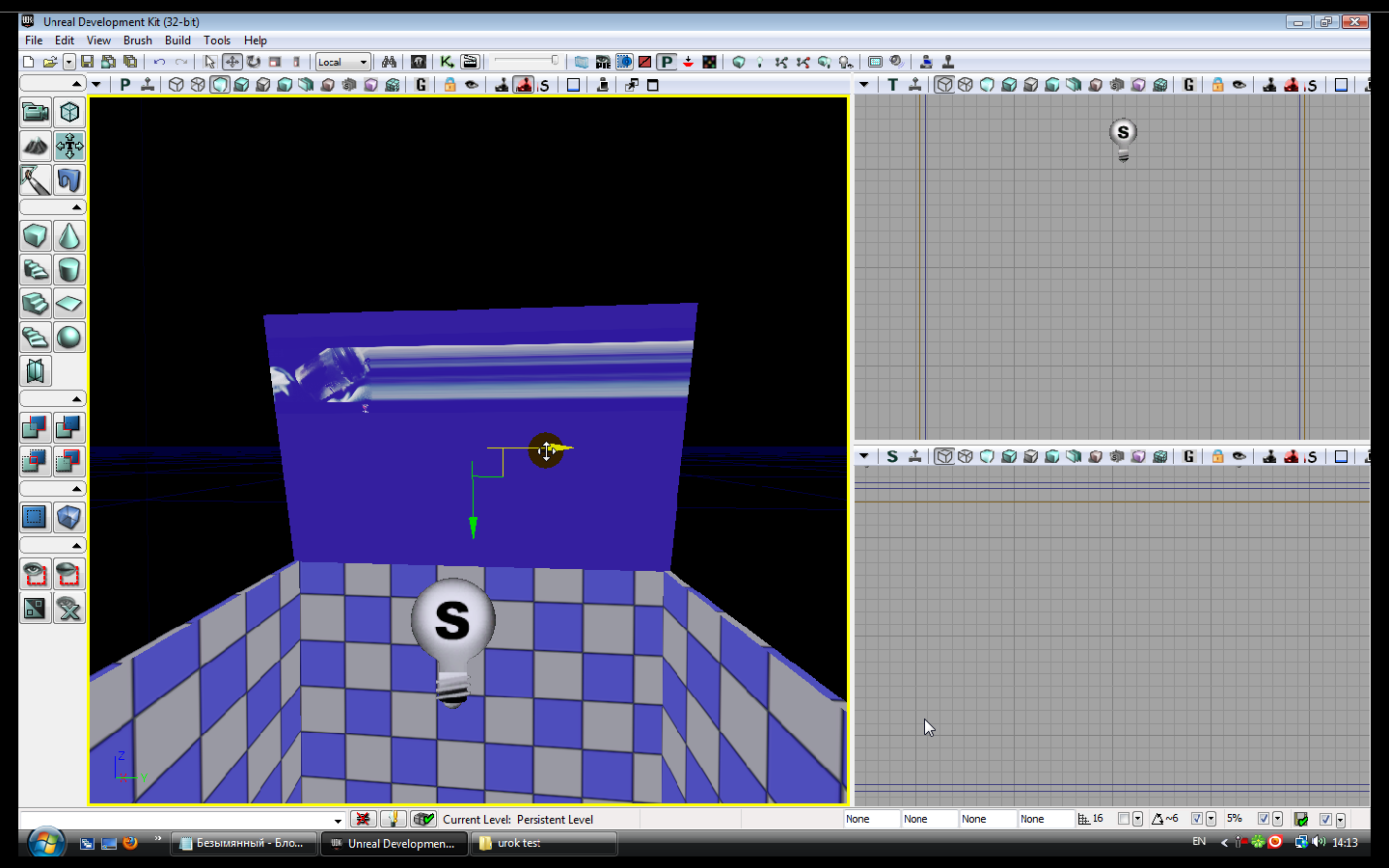Toggle the drag grid snap checkbox
Viewport: 1389px width, 868px height.
[1124, 819]
